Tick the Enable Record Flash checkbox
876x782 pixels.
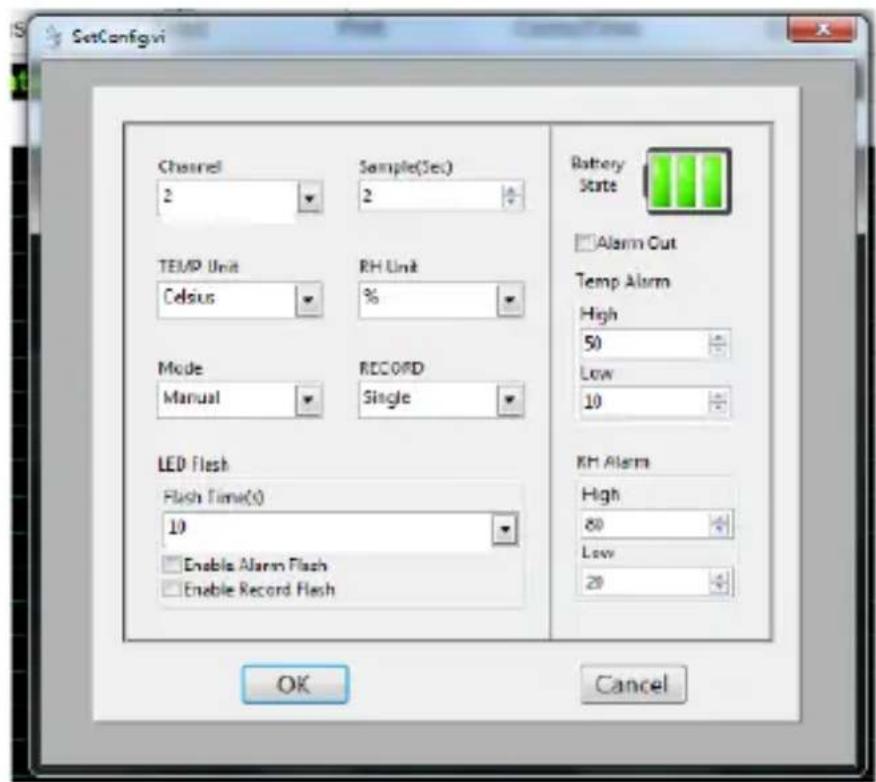click(x=171, y=589)
